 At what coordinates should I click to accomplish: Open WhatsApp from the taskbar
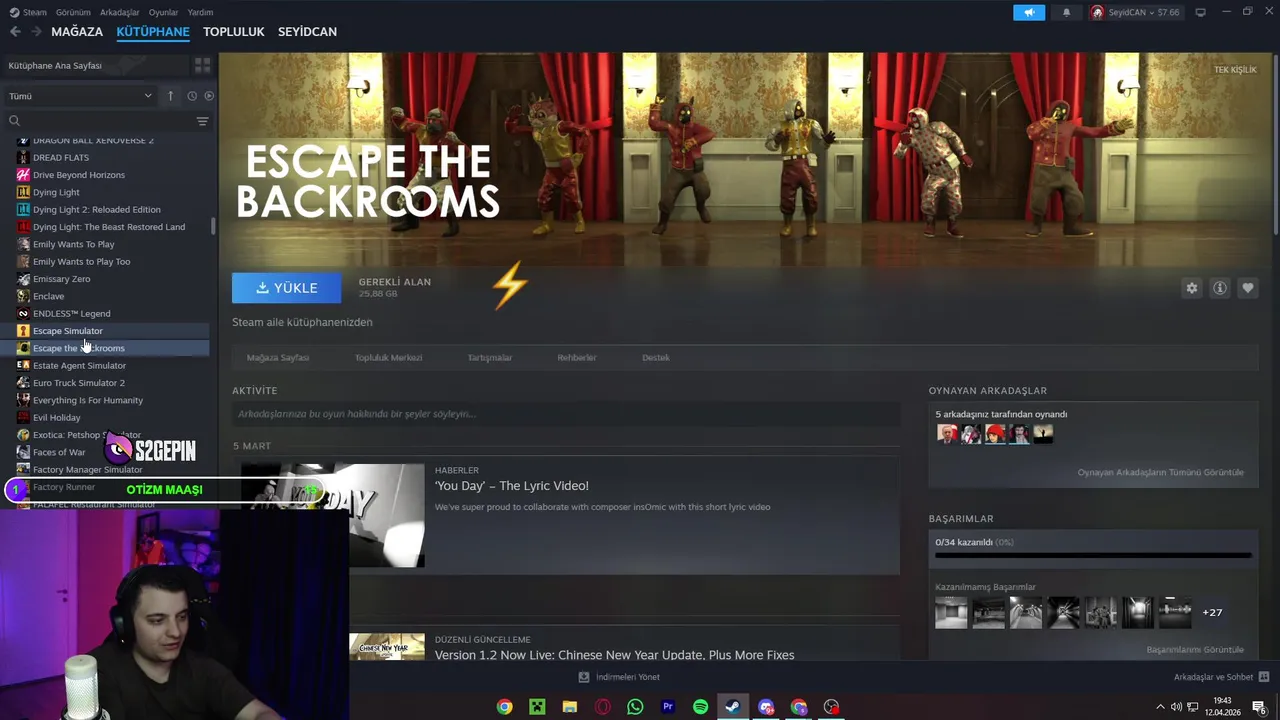tap(635, 707)
